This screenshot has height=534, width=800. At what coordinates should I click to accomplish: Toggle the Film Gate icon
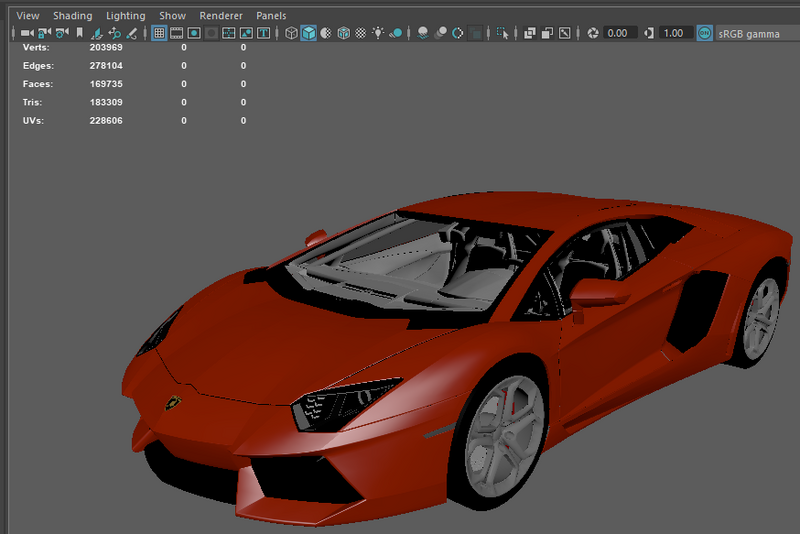(x=177, y=33)
